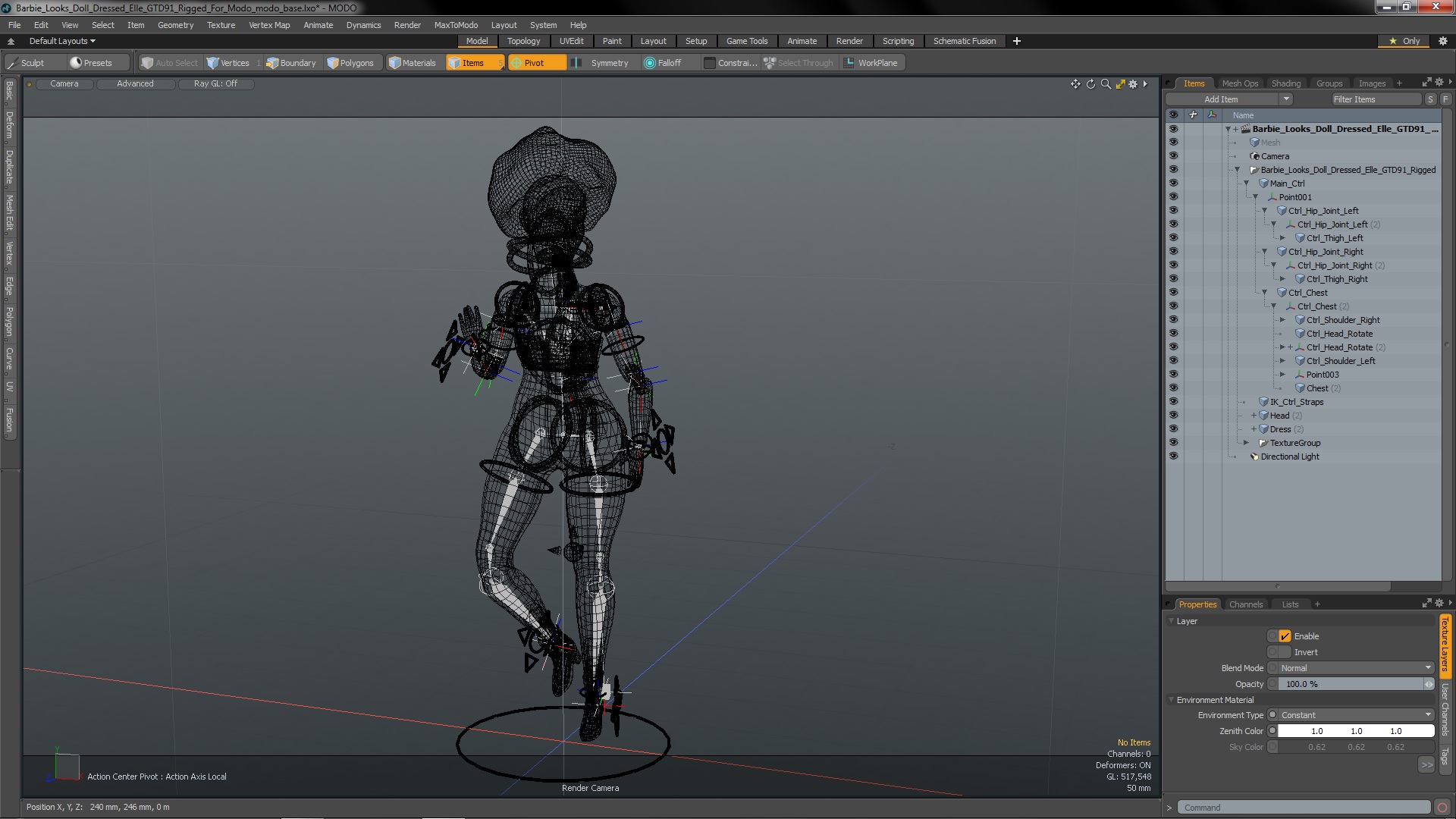Add a new layout tab with plus

(x=1016, y=41)
